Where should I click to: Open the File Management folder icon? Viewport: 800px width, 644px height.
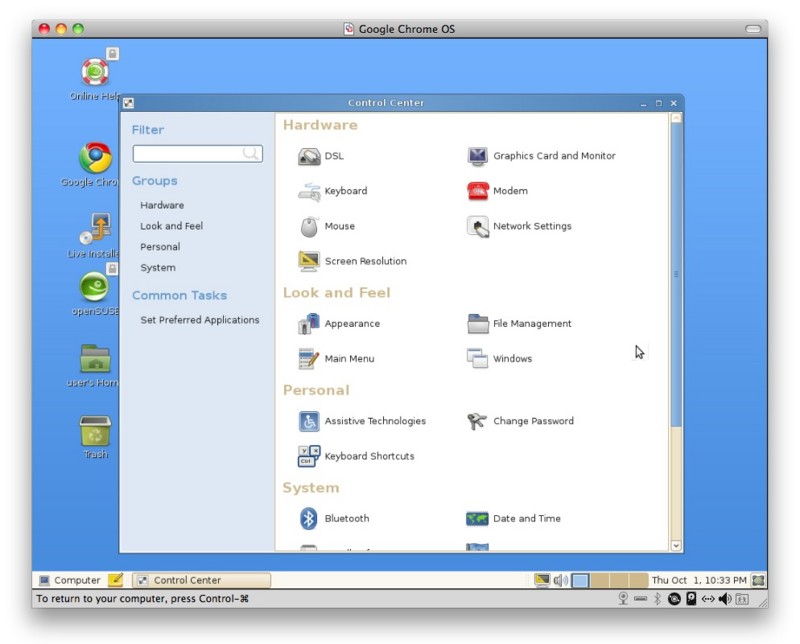pos(478,324)
